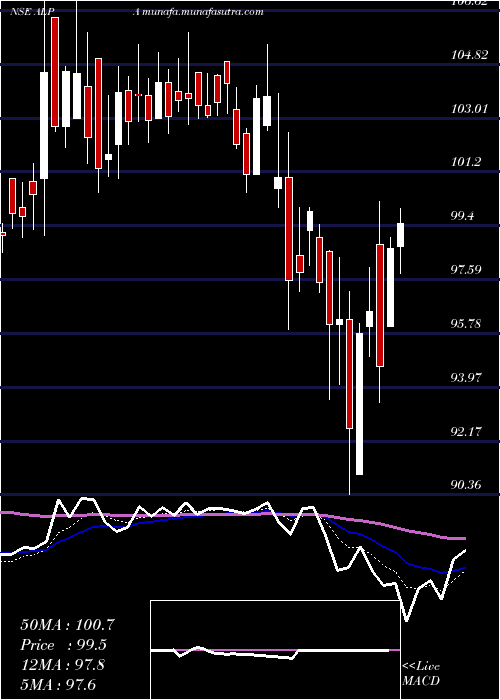
Task: Click the Price : 99.5 text
Action: pyautogui.click(x=65, y=645)
